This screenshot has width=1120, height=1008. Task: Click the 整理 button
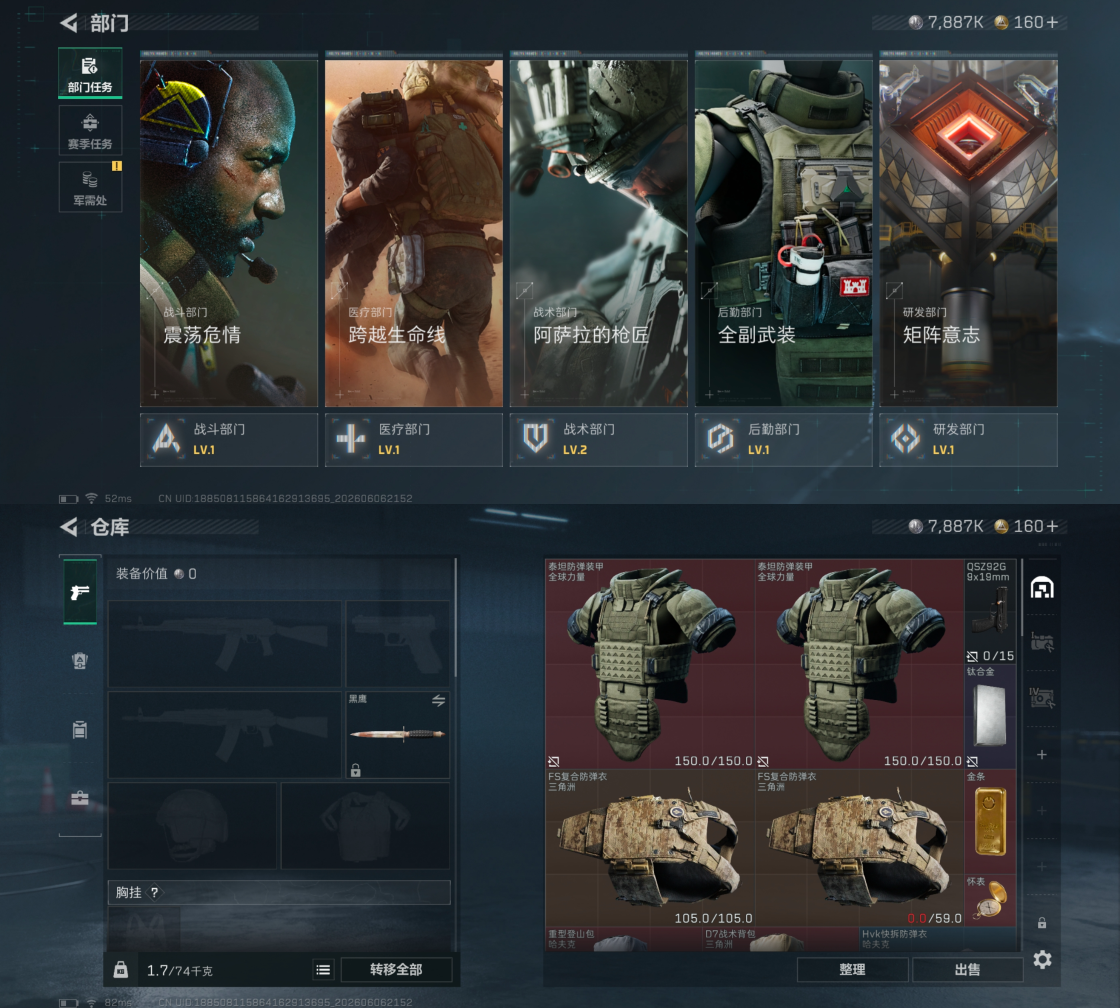point(852,969)
